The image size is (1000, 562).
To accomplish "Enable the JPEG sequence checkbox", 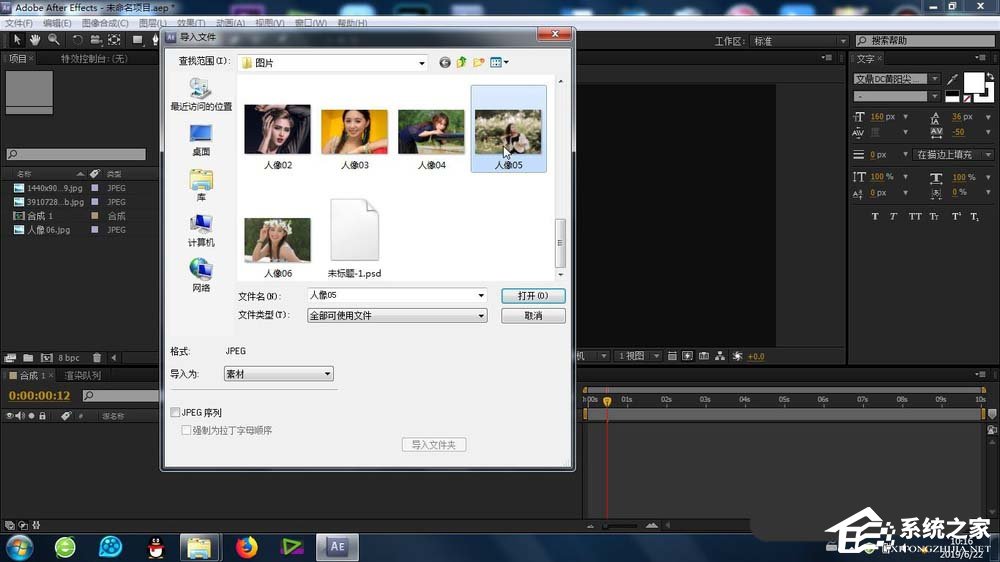I will click(x=176, y=412).
